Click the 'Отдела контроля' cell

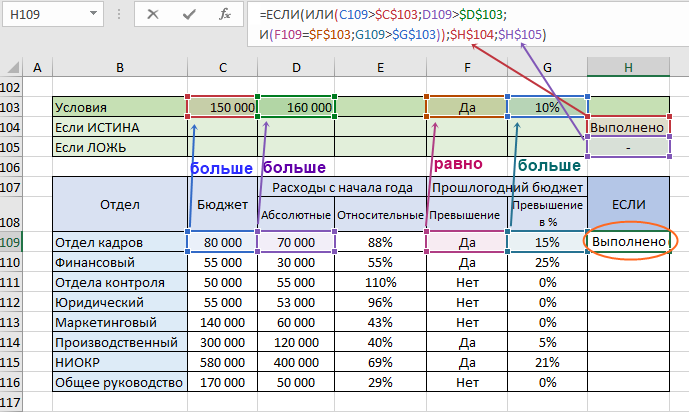tap(120, 282)
